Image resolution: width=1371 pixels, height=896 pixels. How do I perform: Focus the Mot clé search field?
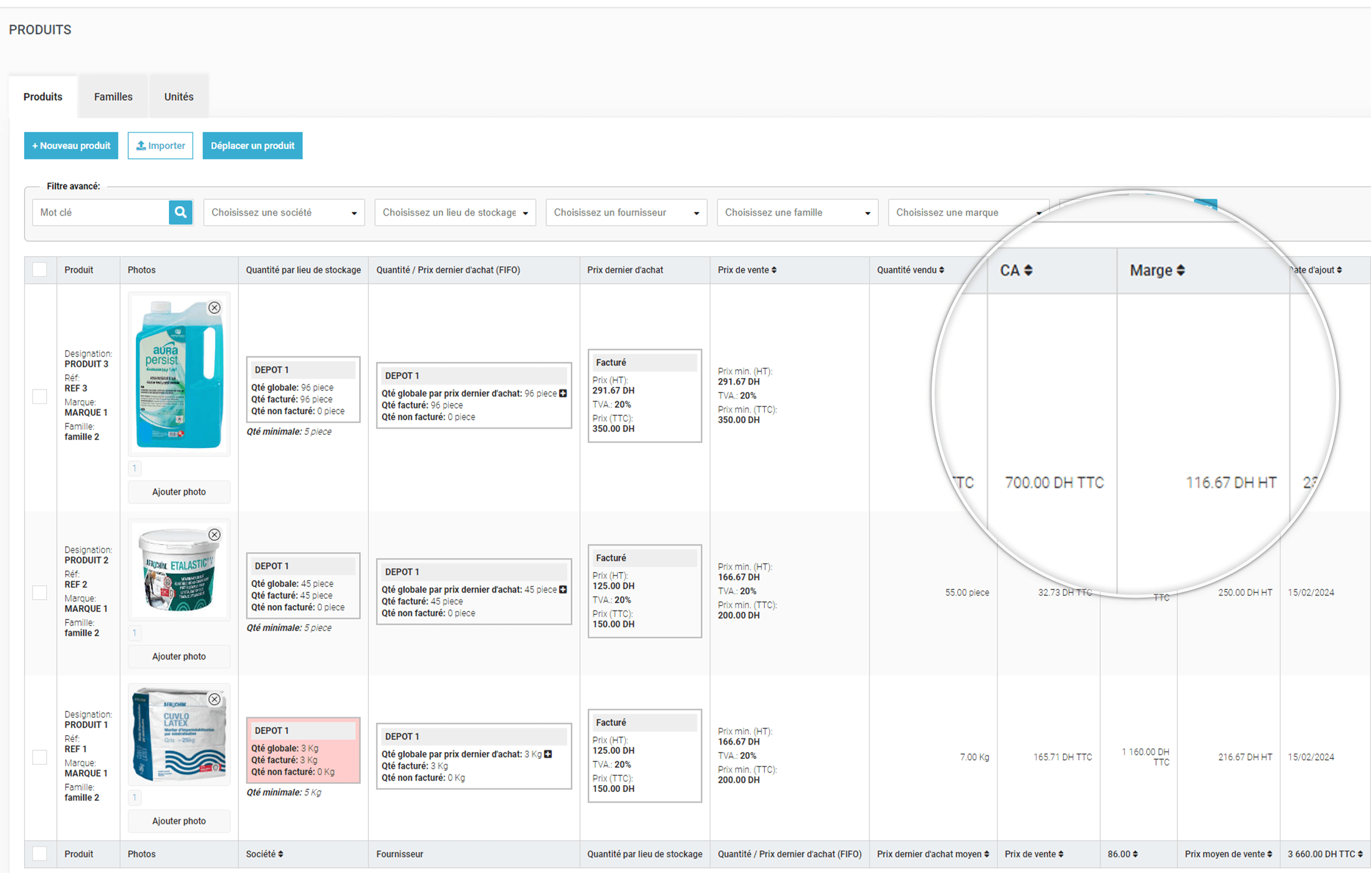[x=100, y=212]
